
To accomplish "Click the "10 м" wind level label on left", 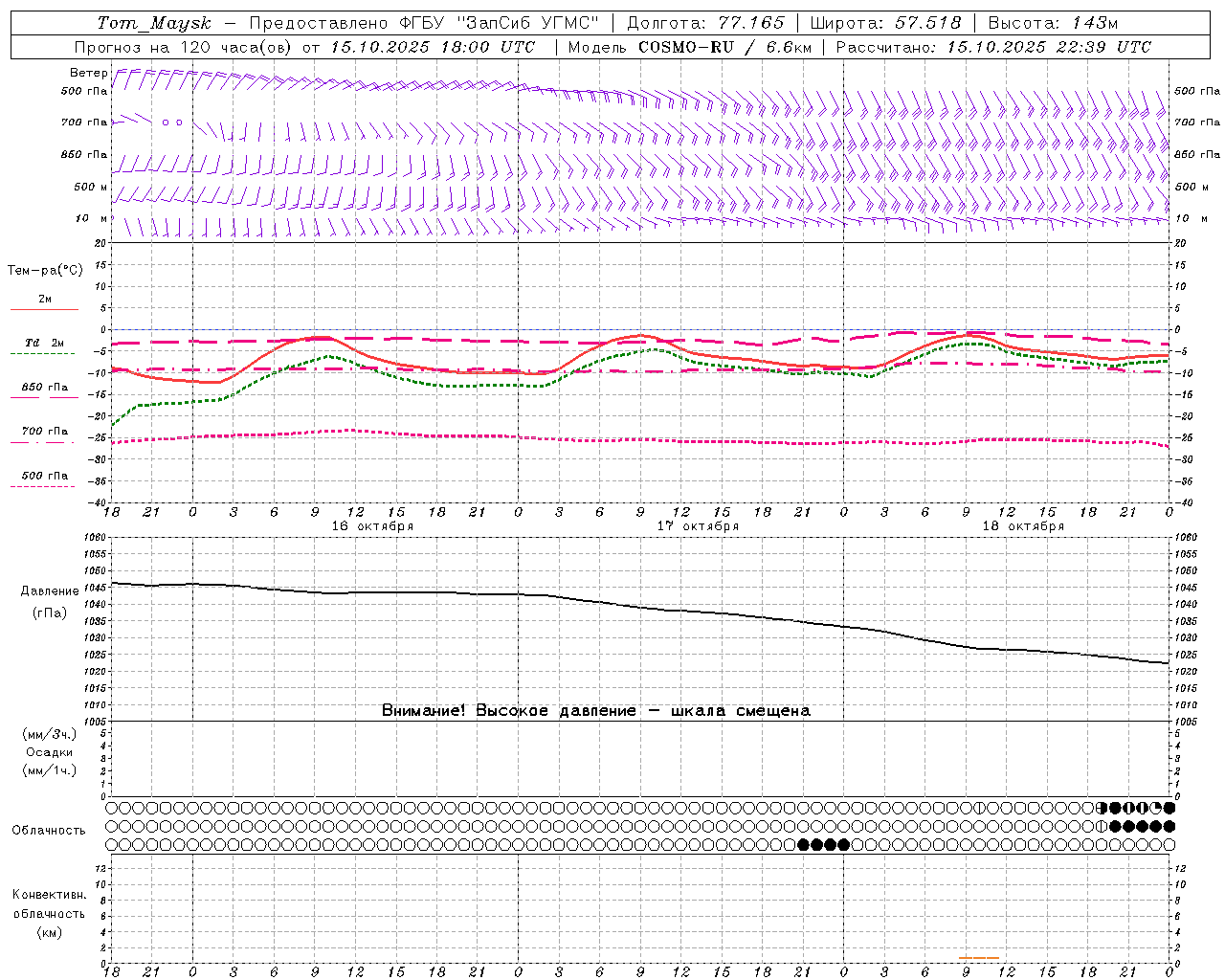I will pos(92,218).
